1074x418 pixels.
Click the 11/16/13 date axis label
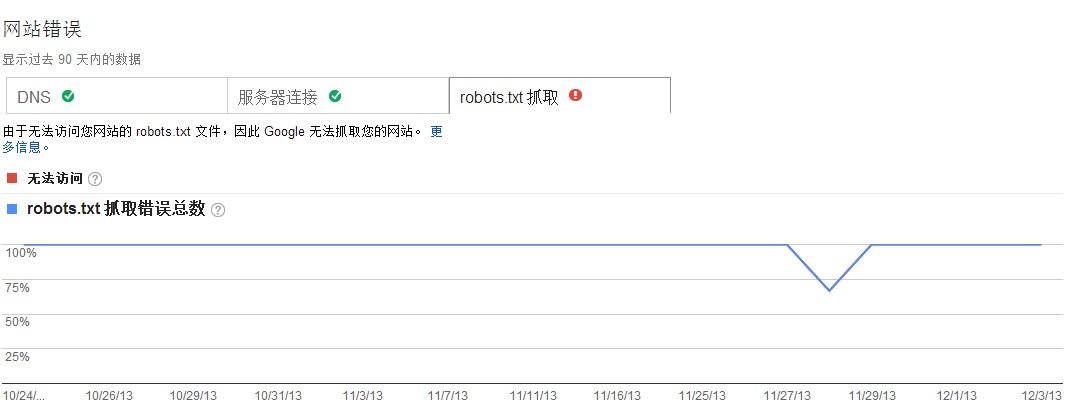617,396
